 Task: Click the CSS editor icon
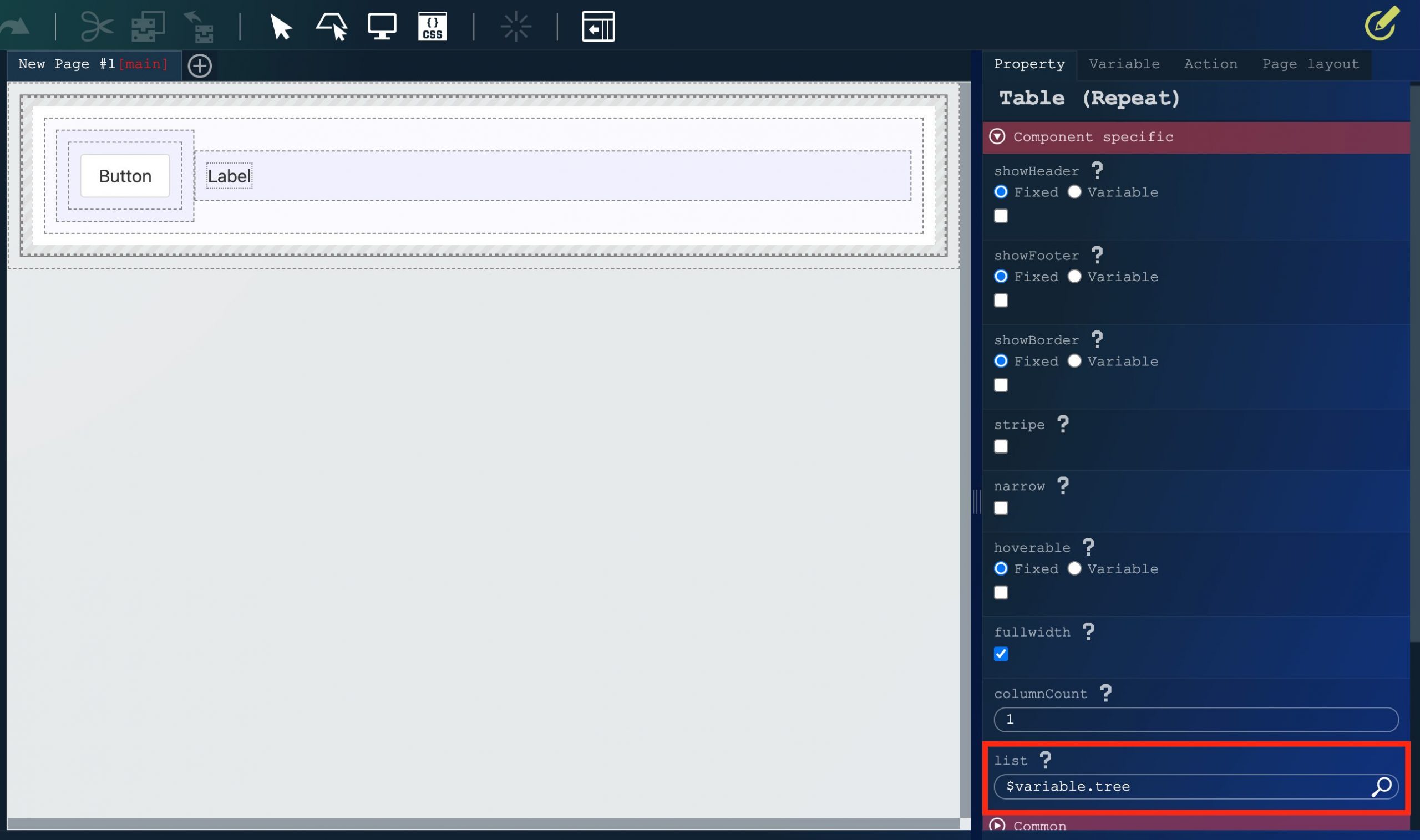[432, 27]
